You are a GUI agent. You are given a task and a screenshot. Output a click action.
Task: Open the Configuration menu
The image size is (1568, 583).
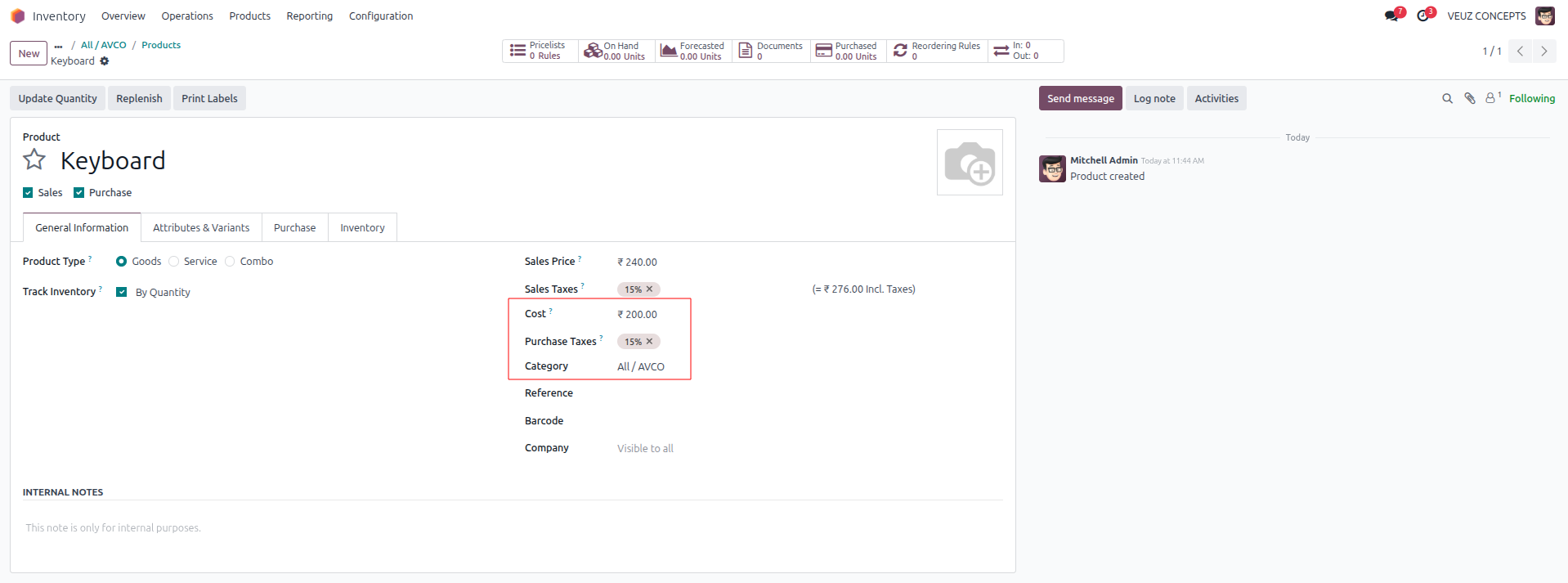(x=381, y=16)
